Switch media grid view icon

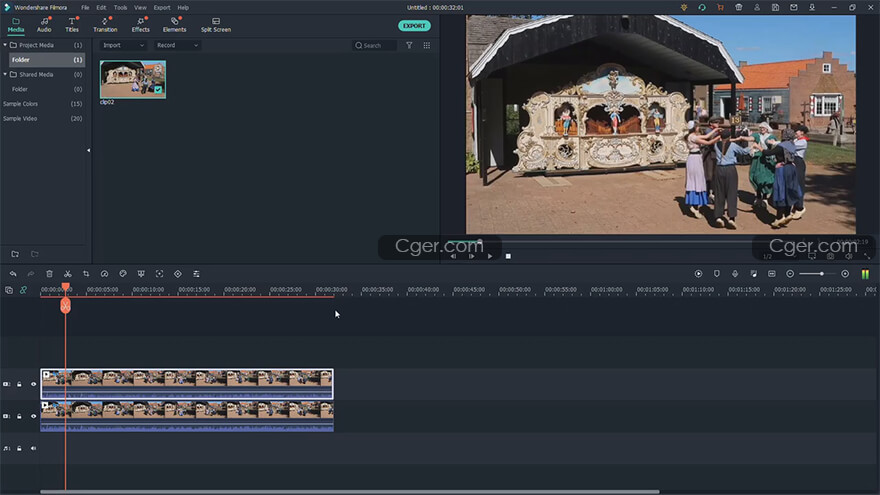pyautogui.click(x=427, y=45)
